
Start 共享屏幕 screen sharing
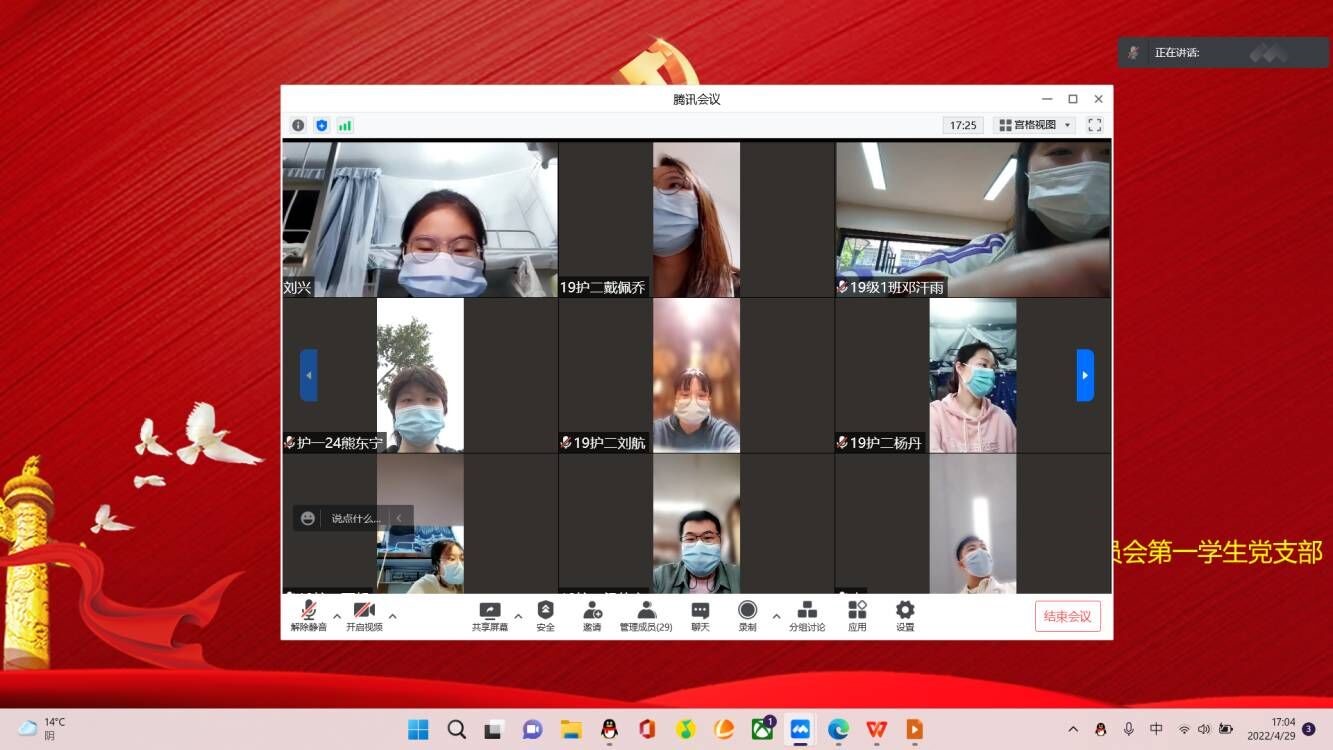(490, 615)
